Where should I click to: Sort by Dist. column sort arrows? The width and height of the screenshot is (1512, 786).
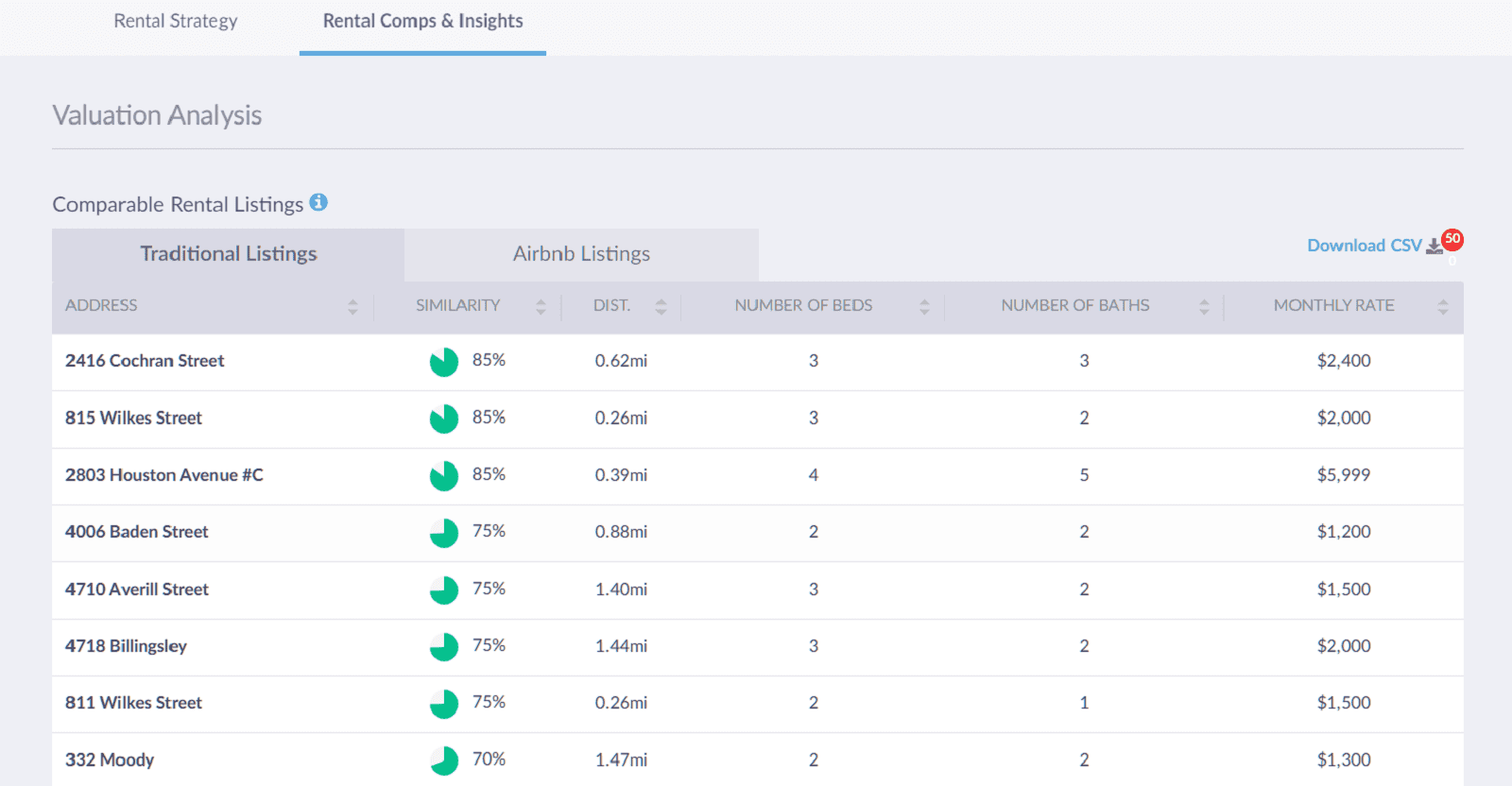pos(661,306)
